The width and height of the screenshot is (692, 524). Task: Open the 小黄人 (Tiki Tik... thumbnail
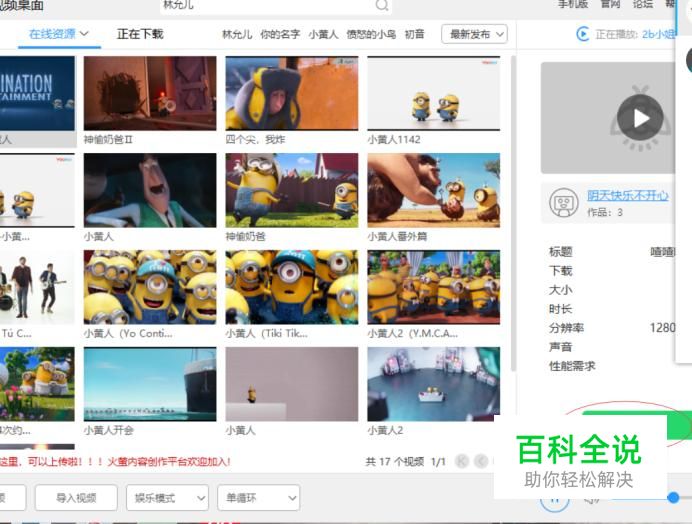pyautogui.click(x=292, y=287)
